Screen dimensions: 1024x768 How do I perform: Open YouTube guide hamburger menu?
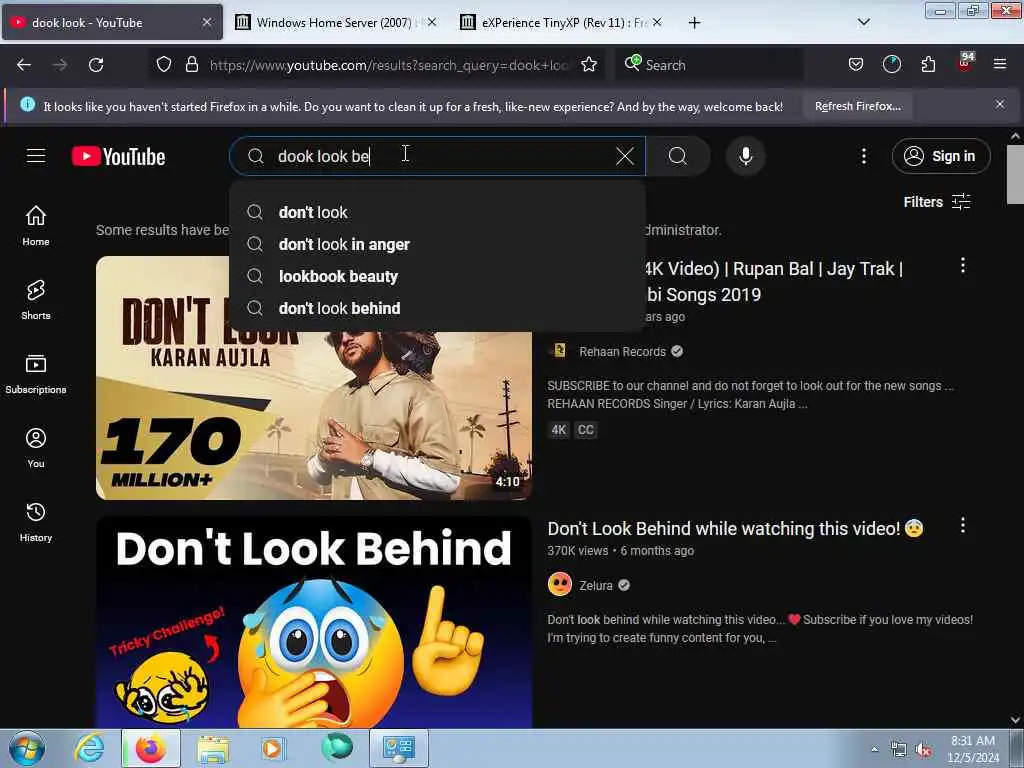tap(36, 156)
